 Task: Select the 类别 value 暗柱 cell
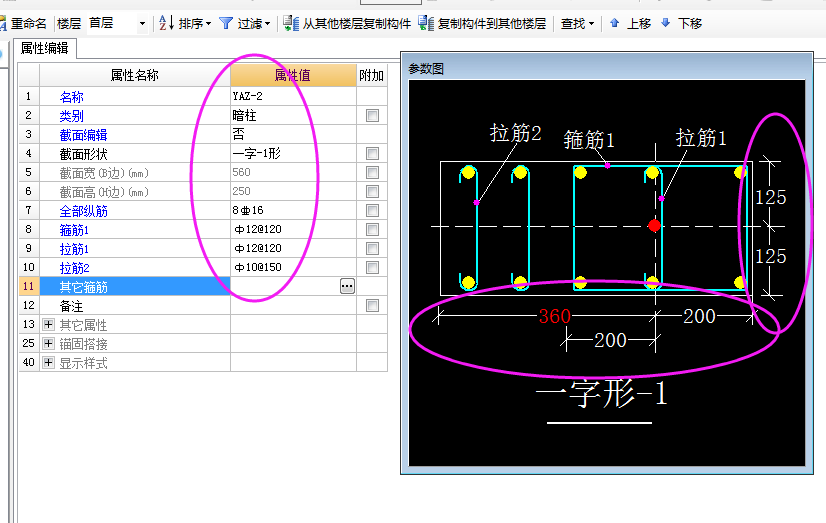pyautogui.click(x=293, y=115)
